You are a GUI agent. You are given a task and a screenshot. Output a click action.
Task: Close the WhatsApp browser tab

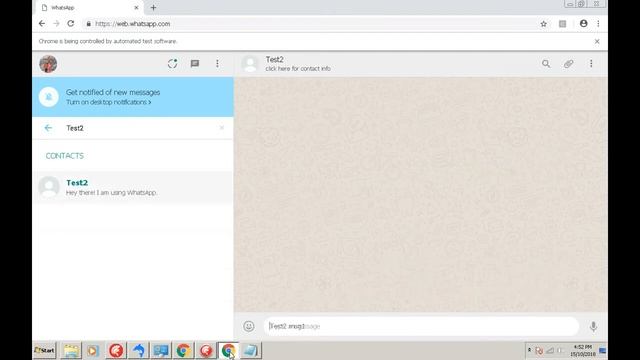pos(136,8)
